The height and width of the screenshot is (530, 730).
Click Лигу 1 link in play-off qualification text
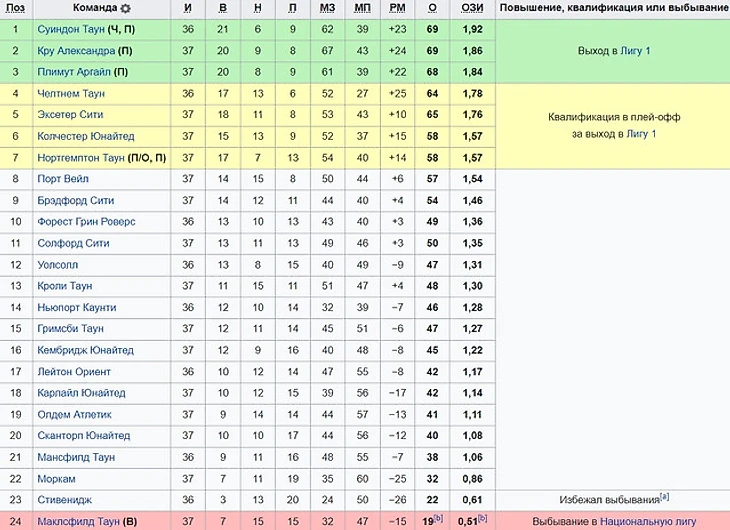[640, 133]
